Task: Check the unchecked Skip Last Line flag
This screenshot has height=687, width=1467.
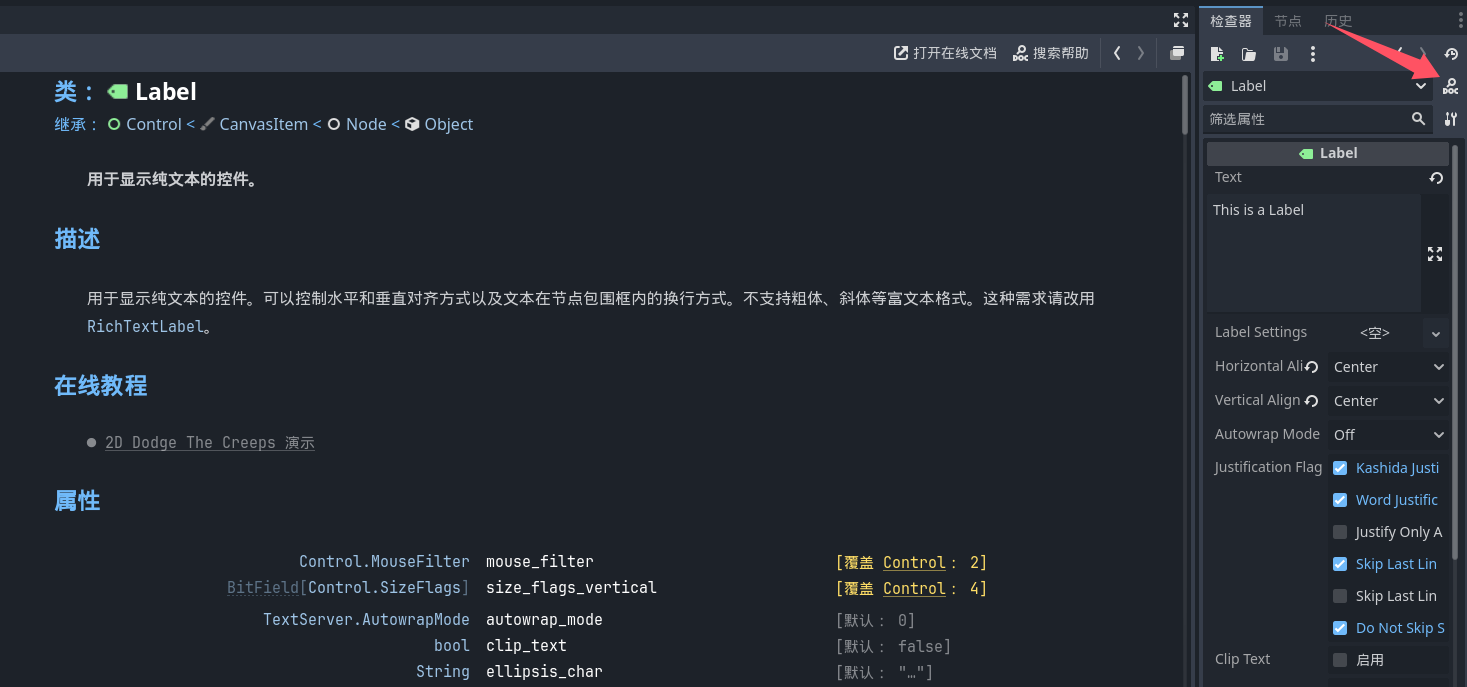Action: pos(1340,596)
